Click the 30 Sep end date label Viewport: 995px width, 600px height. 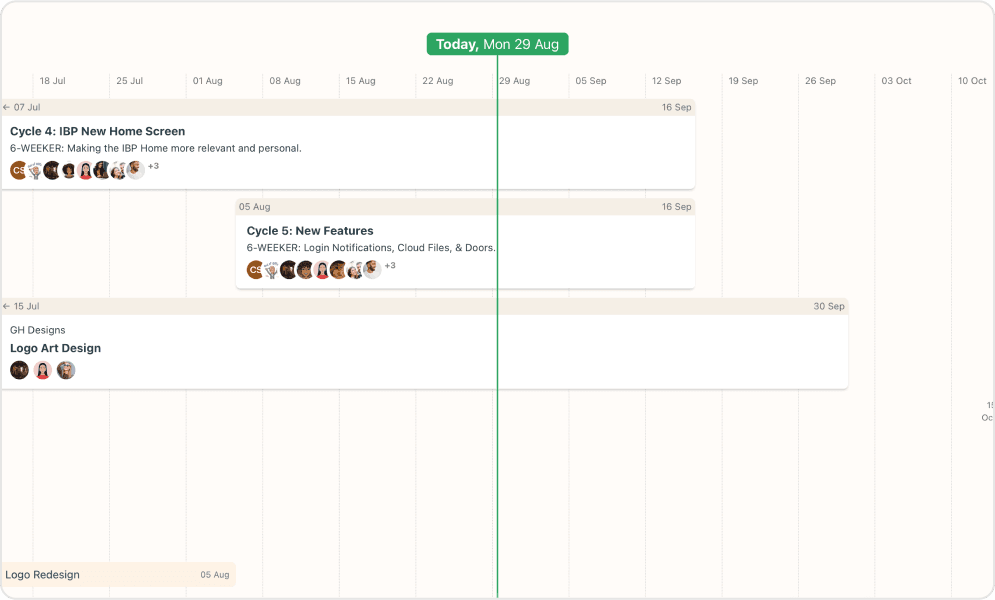pos(829,306)
